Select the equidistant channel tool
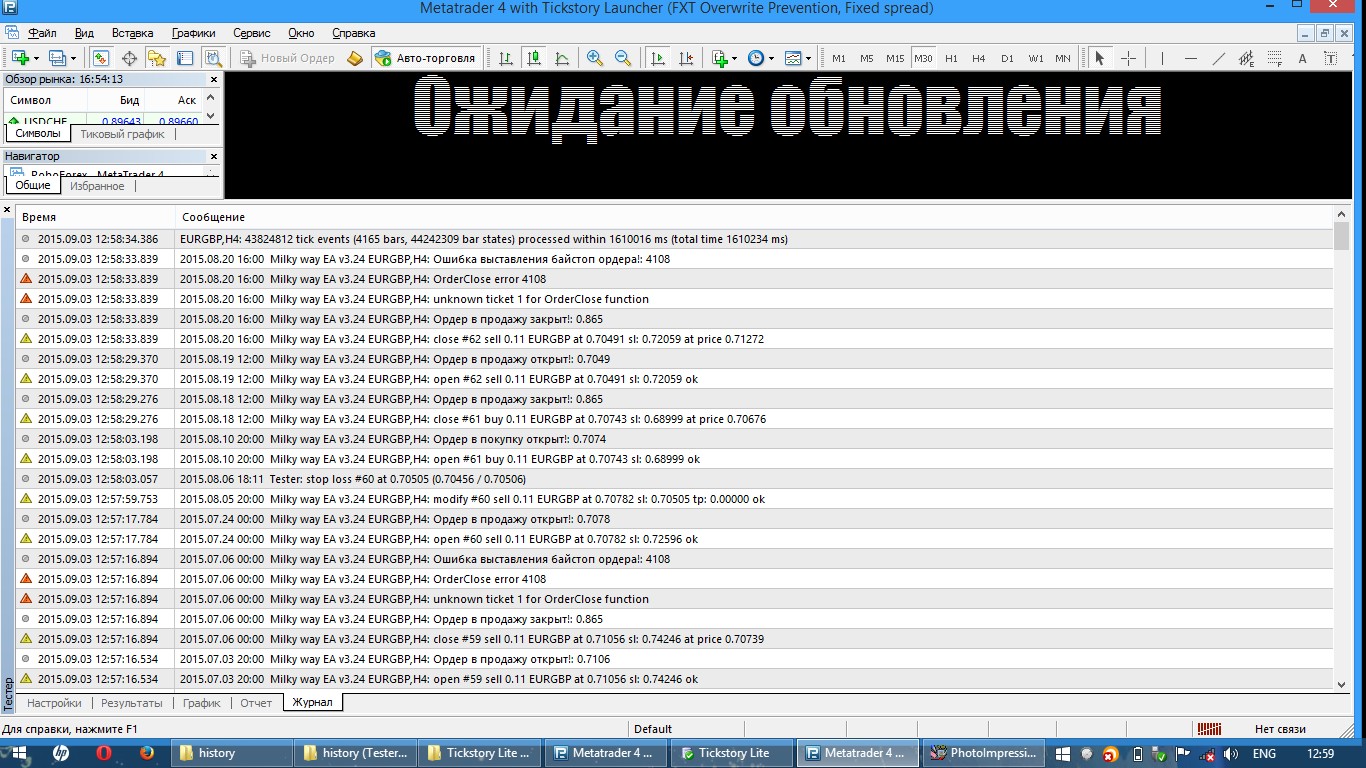 1246,58
